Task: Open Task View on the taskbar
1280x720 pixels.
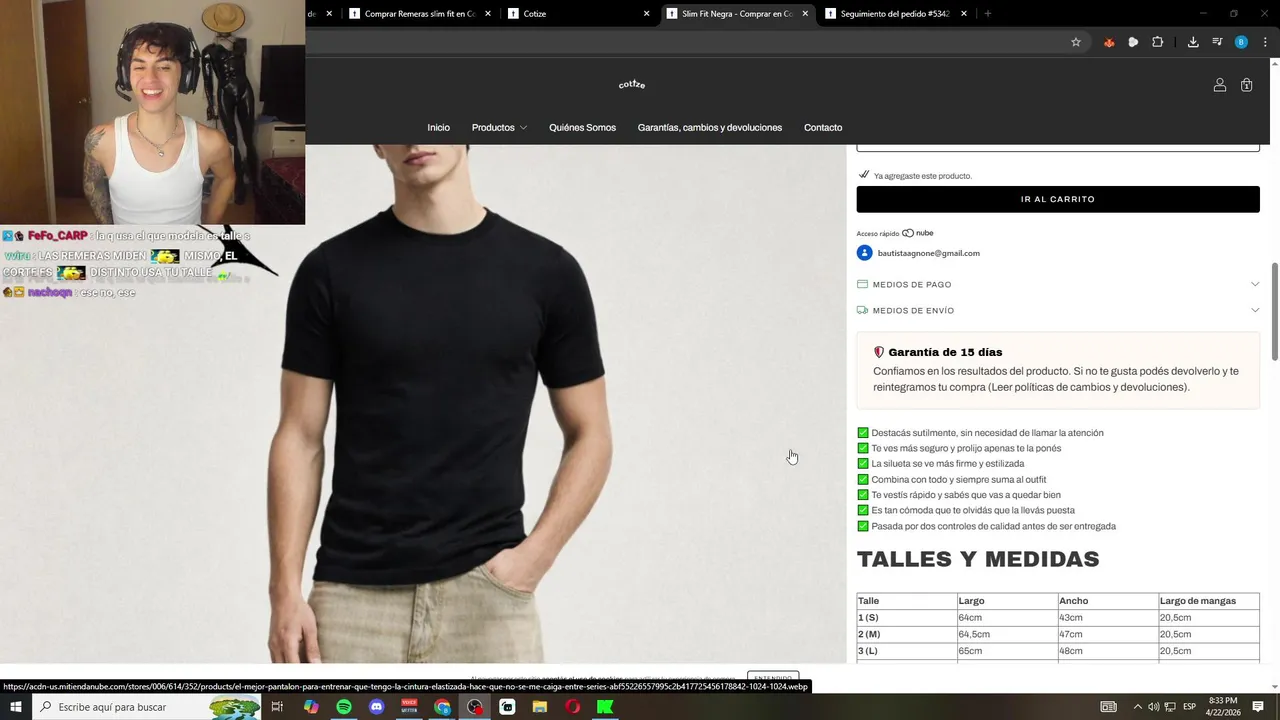Action: [277, 707]
